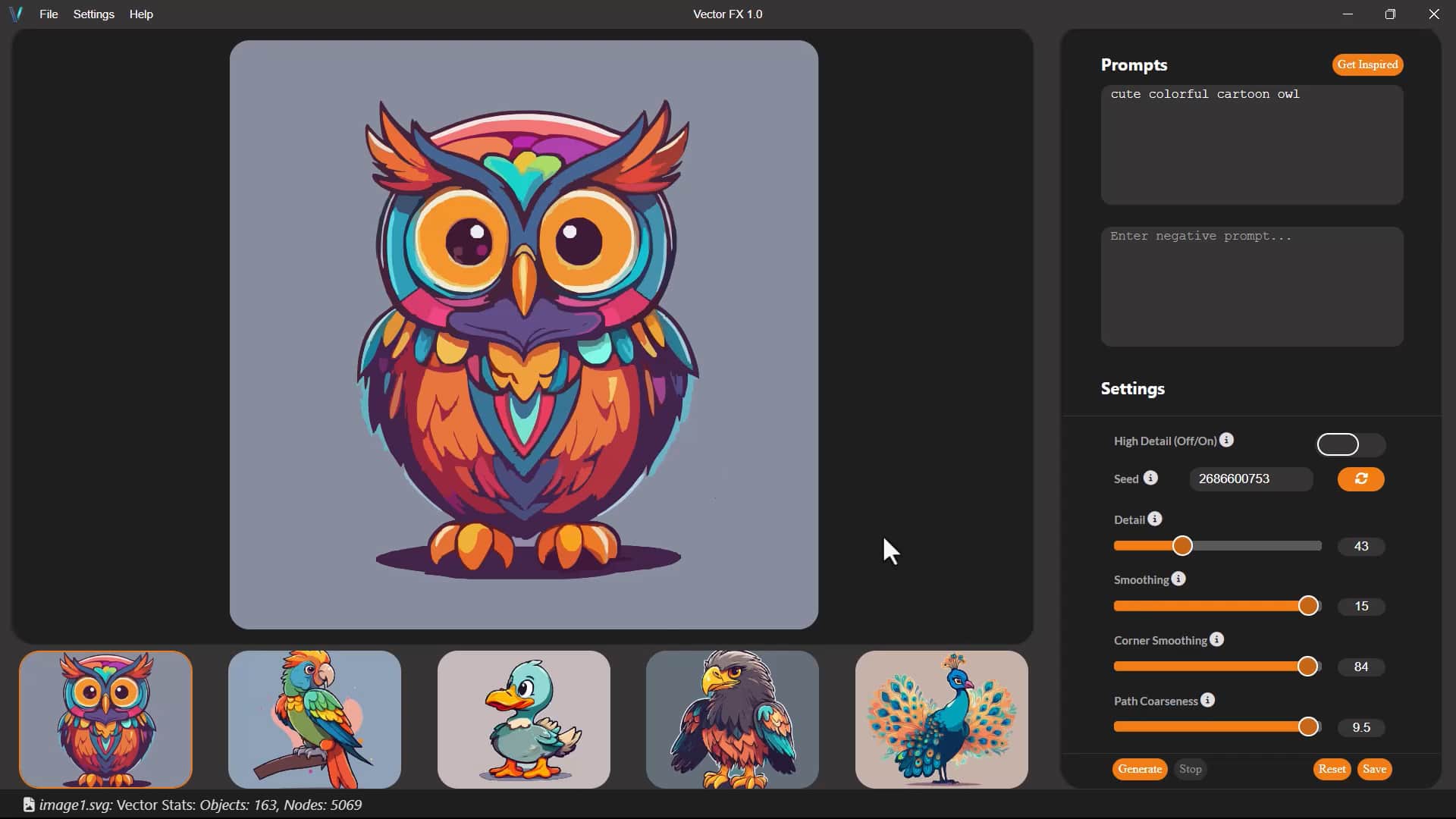Viewport: 1456px width, 819px height.
Task: Open the Settings menu
Action: coord(93,14)
